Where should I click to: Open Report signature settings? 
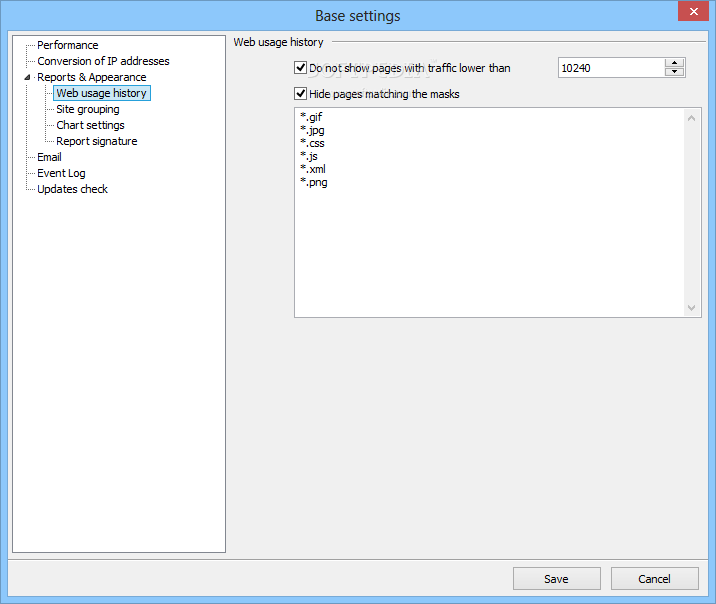[97, 141]
